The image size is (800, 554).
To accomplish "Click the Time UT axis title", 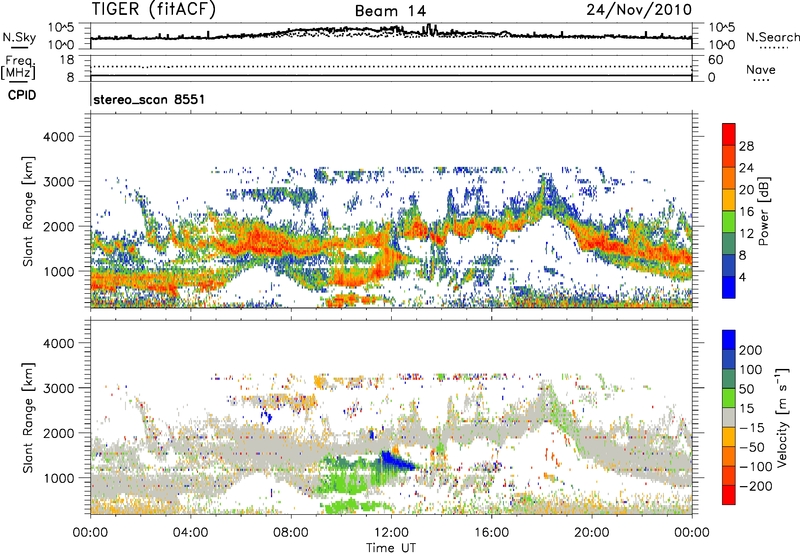I will coord(391,548).
